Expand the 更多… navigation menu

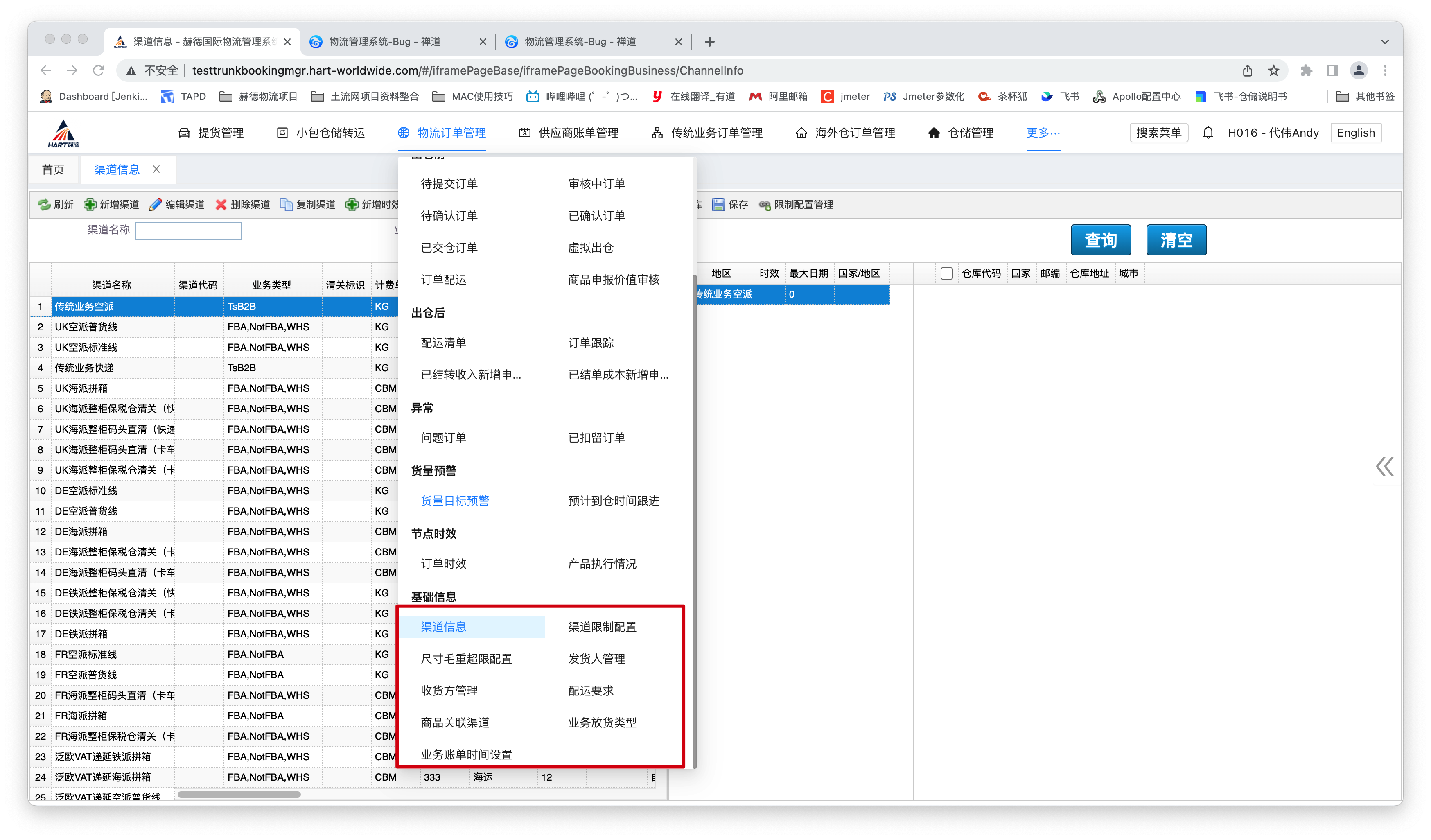1043,133
